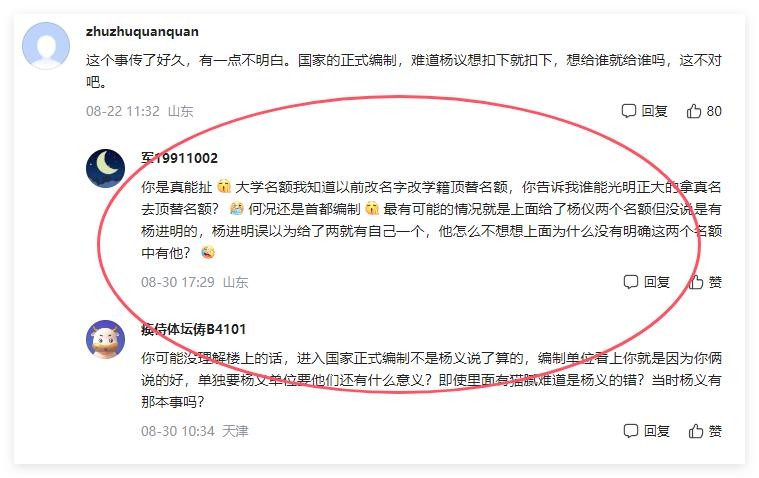Screen dimensions: 759x478
Task: Open the cartoon cow avatar profile
Action: [106, 339]
